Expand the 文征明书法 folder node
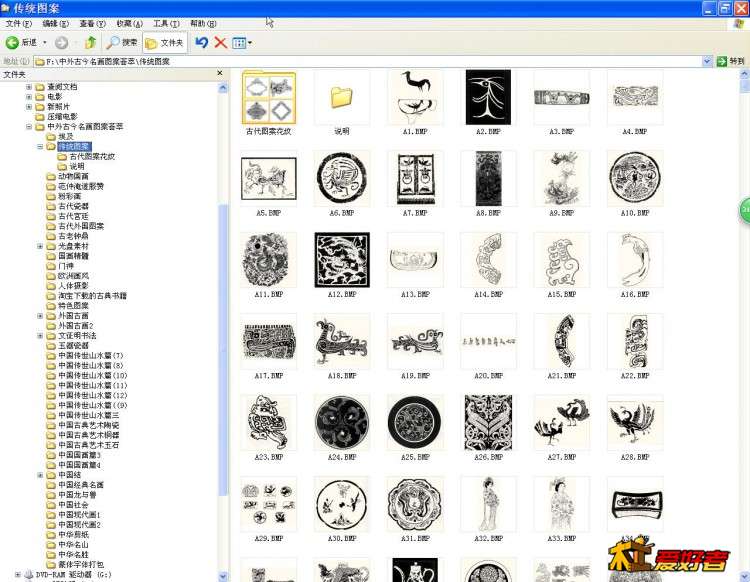Viewport: 750px width, 582px height. 40,336
